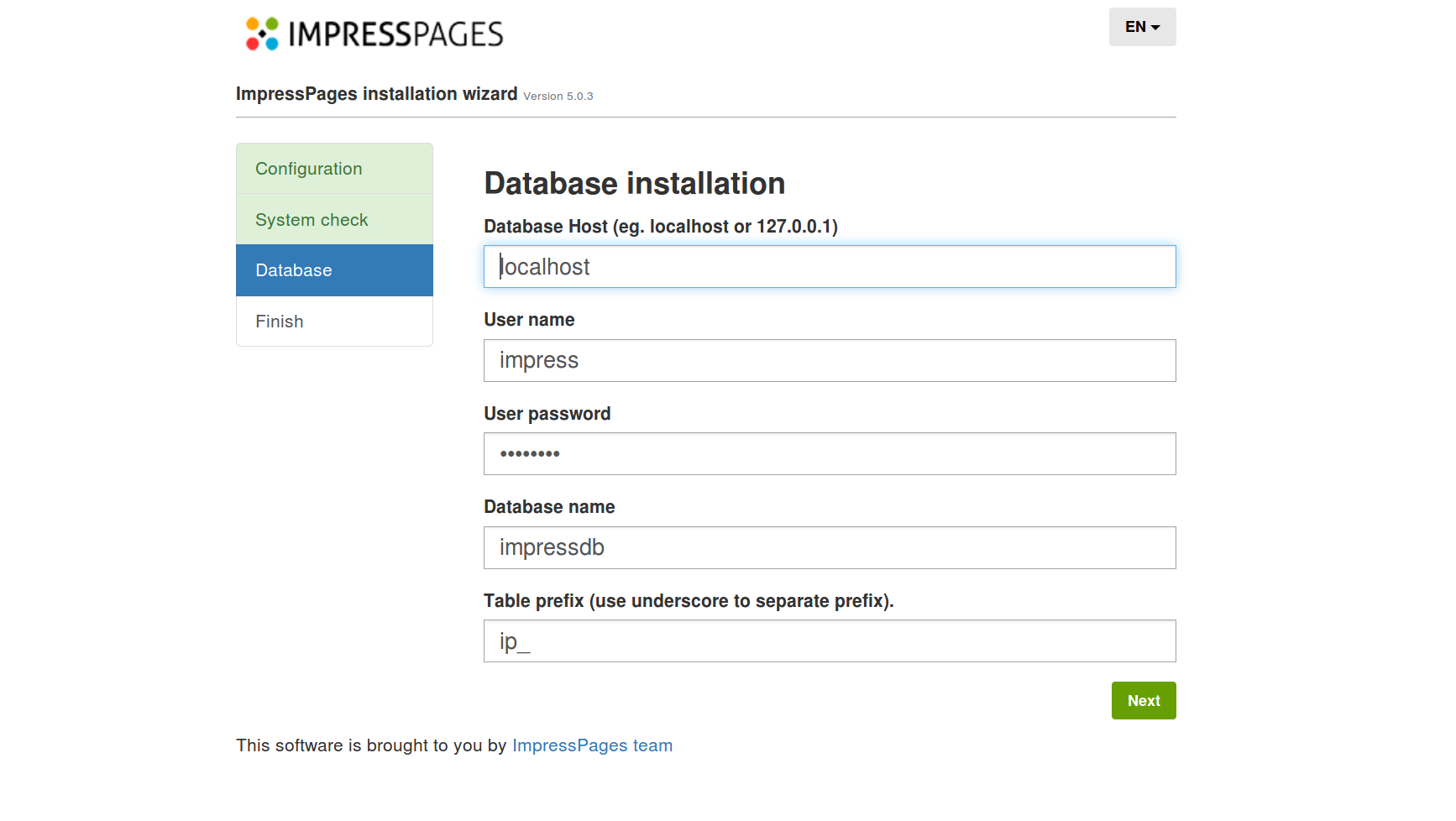The width and height of the screenshot is (1456, 821).
Task: Click the ImpressPages installation wizard title
Action: pyautogui.click(x=376, y=94)
